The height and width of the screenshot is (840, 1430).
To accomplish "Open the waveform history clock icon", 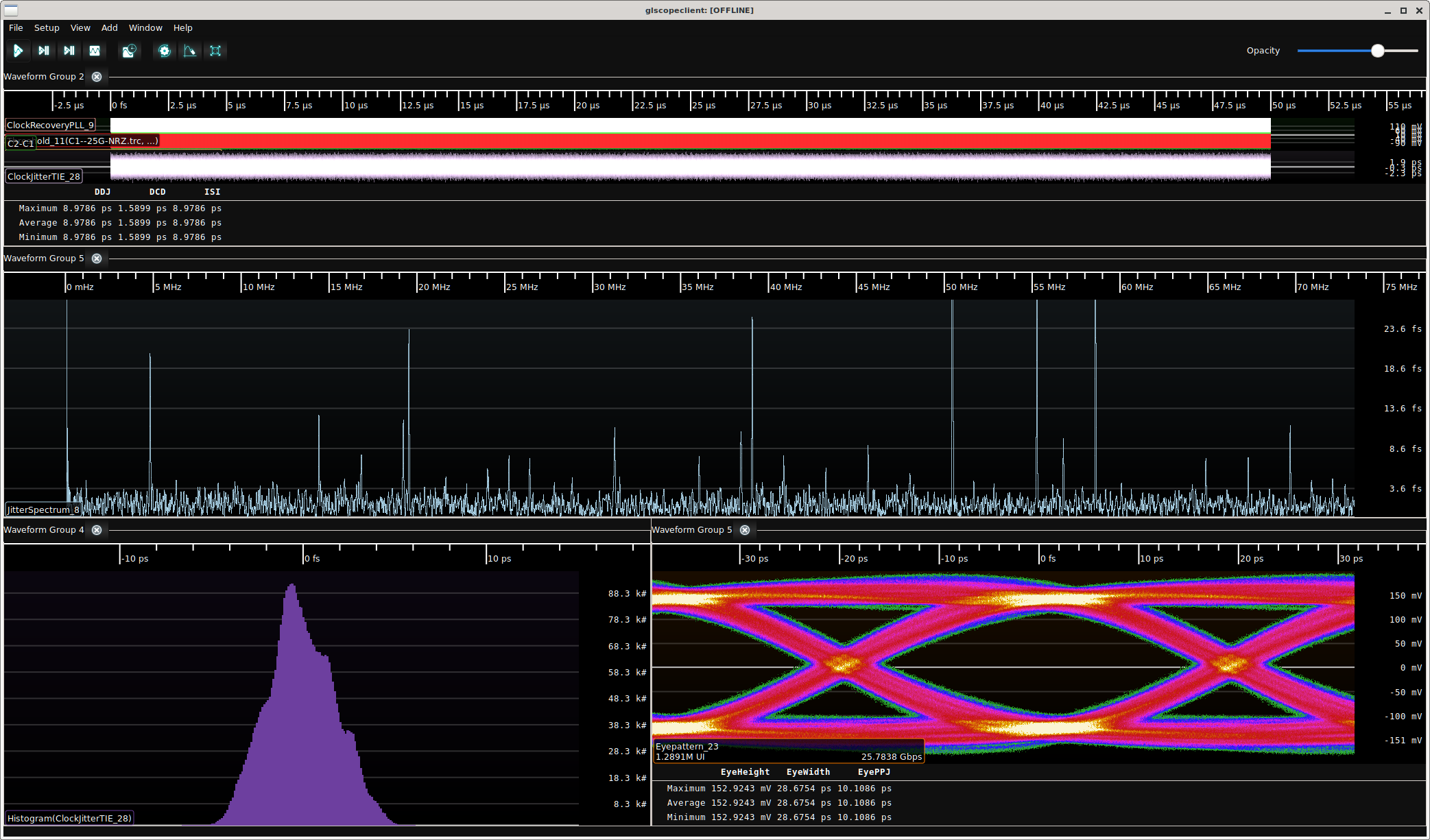I will point(129,51).
